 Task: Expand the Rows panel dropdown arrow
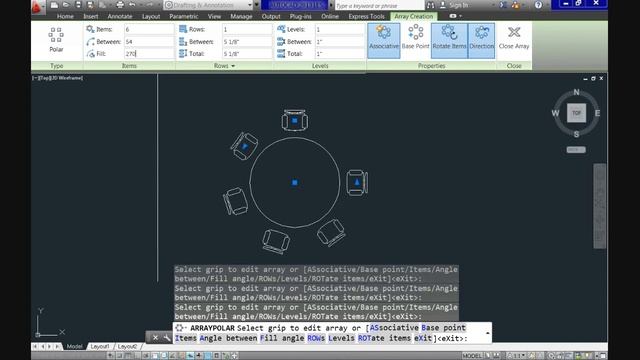pos(233,66)
